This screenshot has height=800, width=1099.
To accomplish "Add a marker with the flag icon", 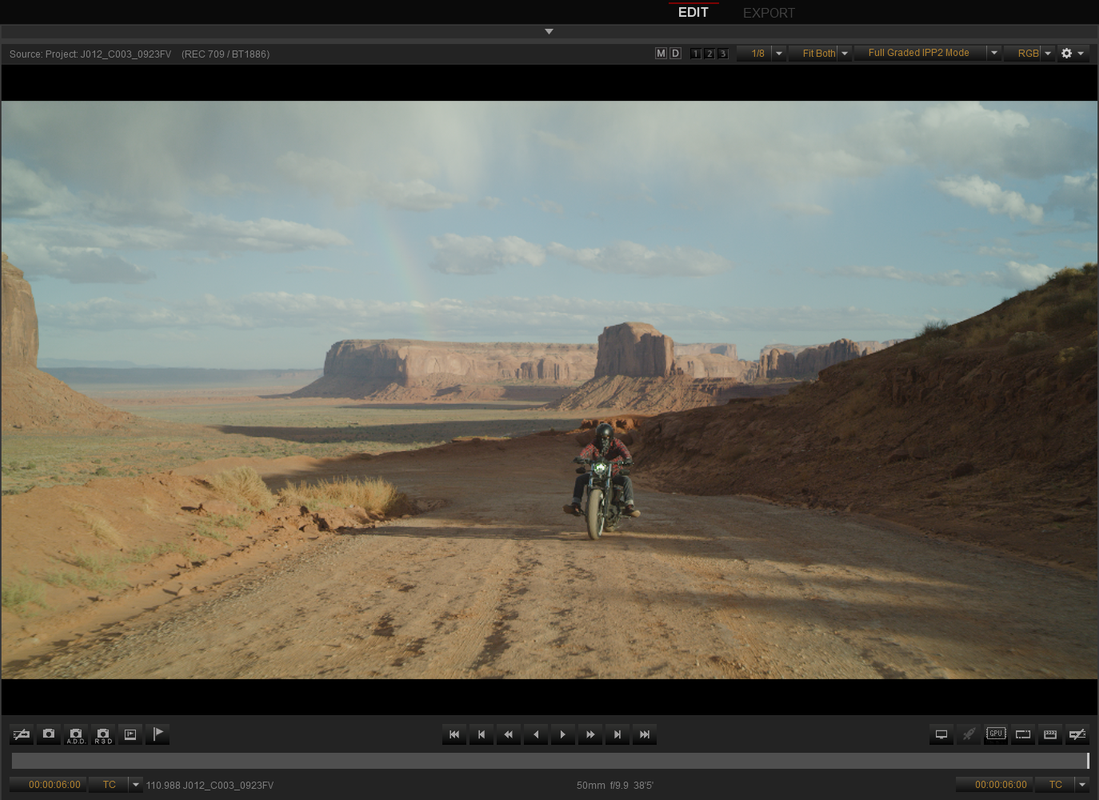I will pos(158,734).
